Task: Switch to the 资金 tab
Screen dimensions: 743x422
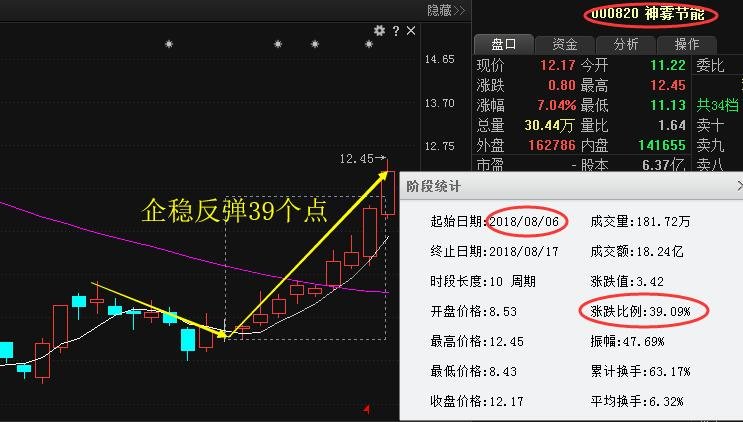Action: click(x=565, y=44)
